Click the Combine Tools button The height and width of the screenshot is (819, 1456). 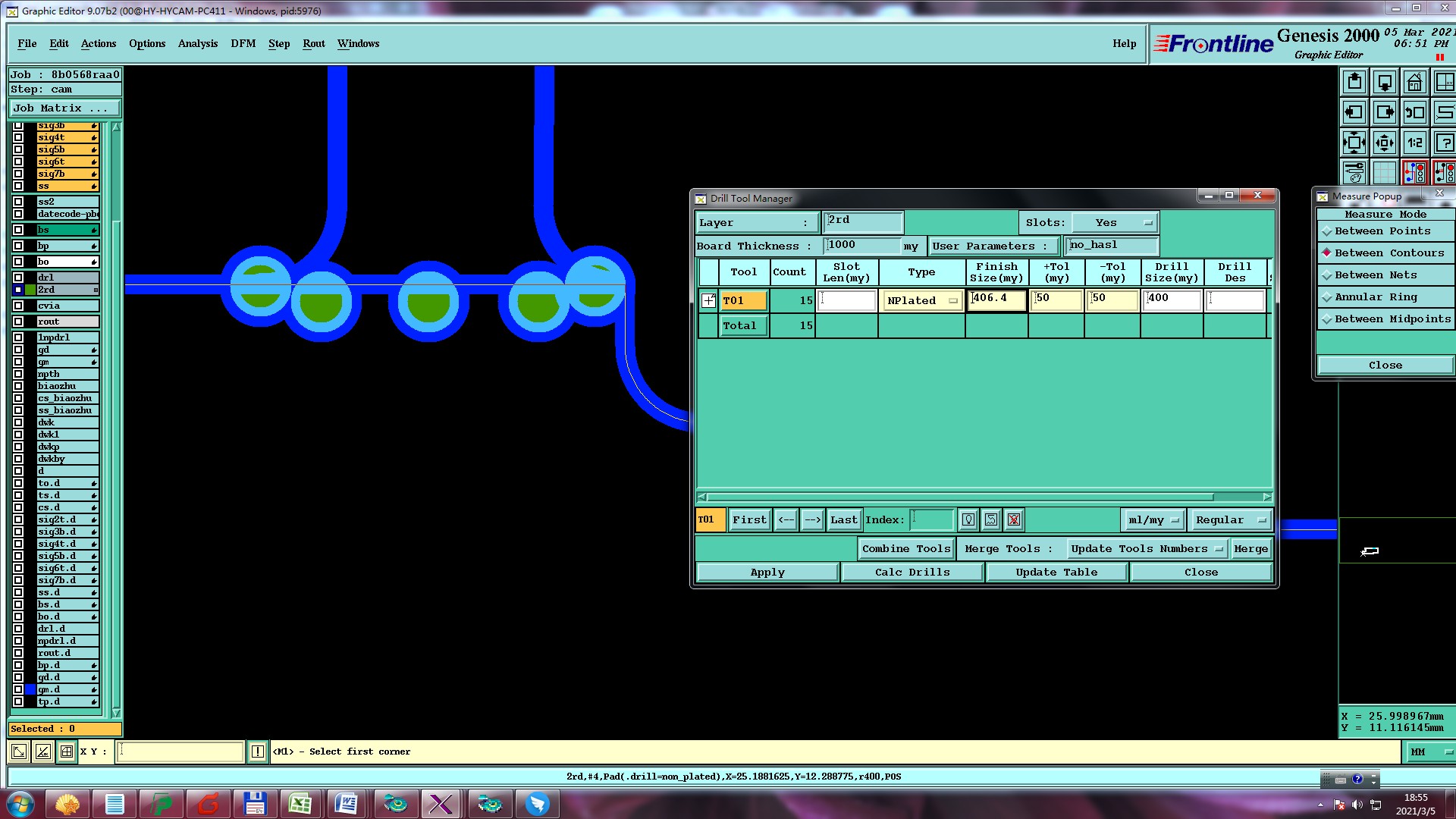(905, 549)
